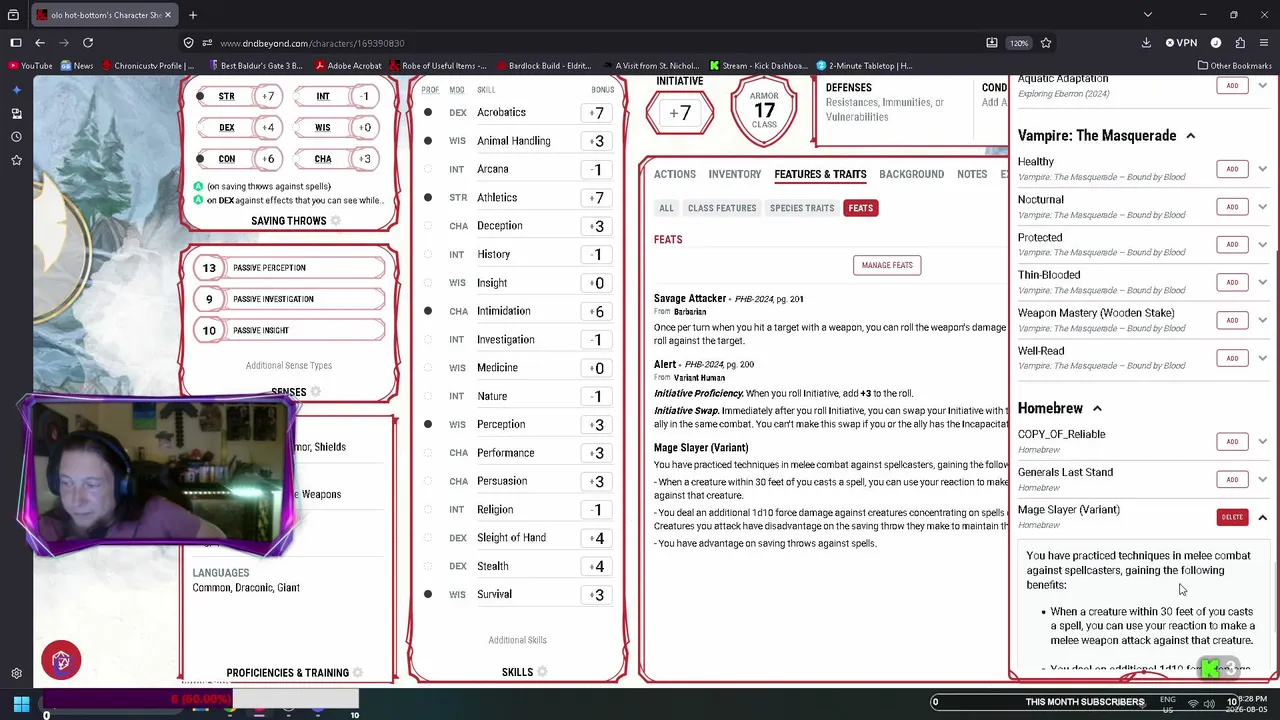Click the 120% zoom level indicator

[x=1018, y=43]
